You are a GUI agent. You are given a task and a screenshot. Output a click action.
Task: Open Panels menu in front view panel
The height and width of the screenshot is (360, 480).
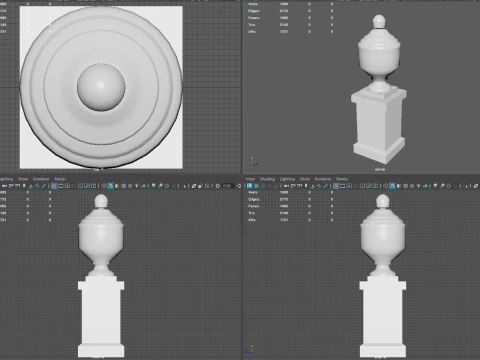[x=60, y=179]
